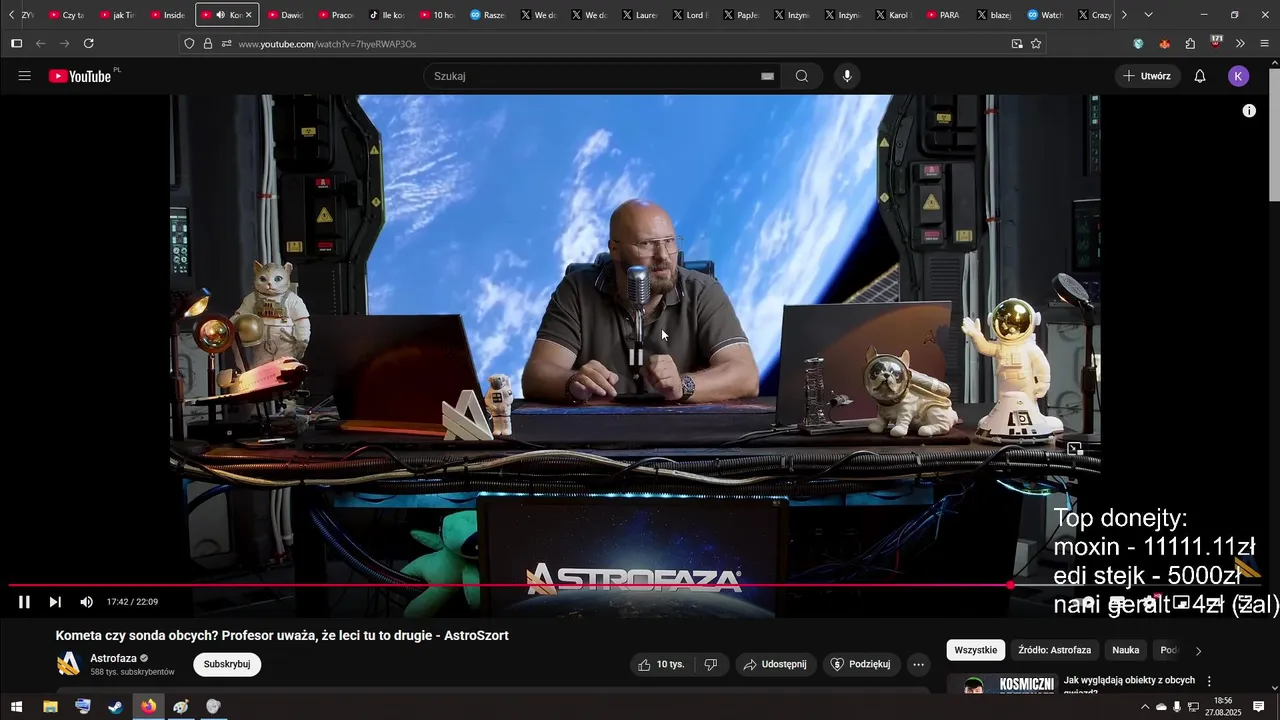The height and width of the screenshot is (720, 1280).
Task: Click the video progress bar scrubber dot
Action: point(1011,585)
